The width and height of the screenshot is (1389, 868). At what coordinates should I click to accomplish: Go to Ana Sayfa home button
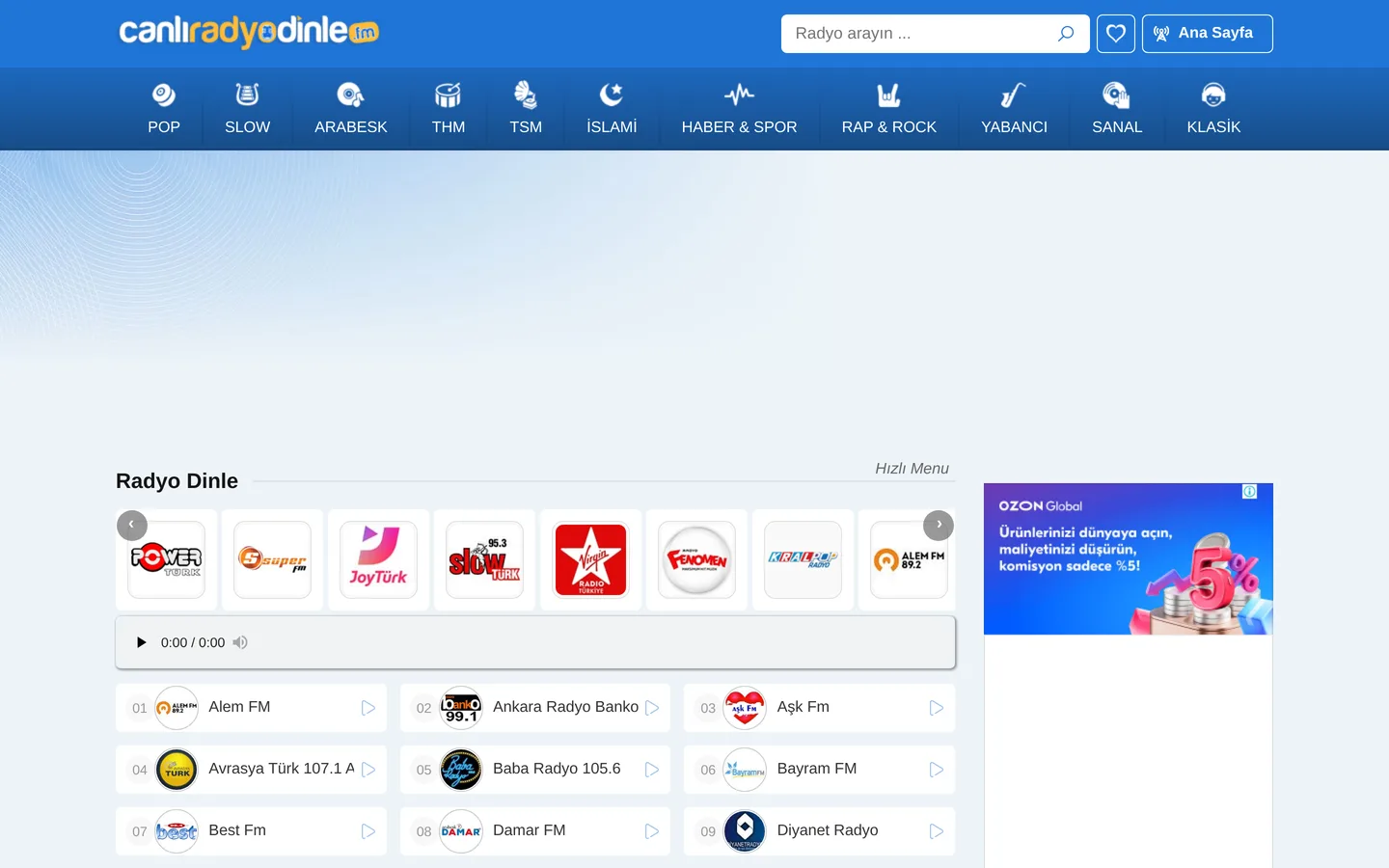pyautogui.click(x=1208, y=34)
